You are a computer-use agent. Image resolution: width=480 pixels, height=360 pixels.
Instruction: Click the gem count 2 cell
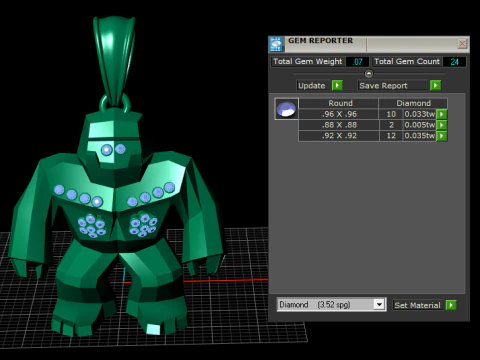tap(391, 125)
